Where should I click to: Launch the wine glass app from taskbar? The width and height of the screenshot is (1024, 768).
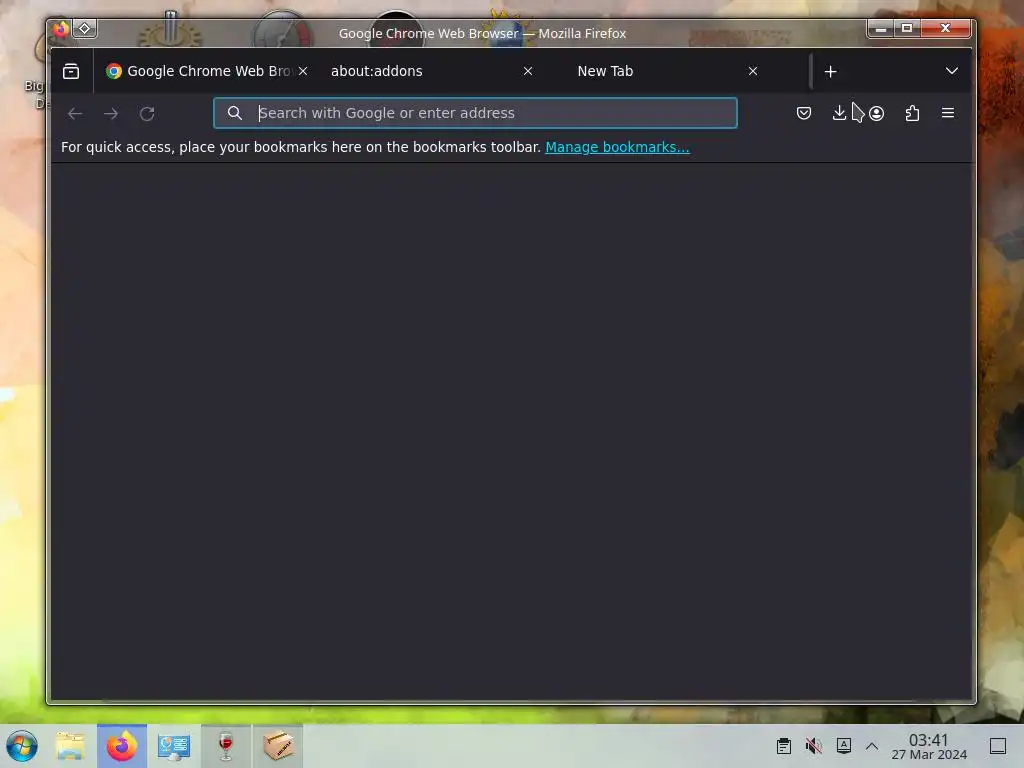(x=226, y=746)
